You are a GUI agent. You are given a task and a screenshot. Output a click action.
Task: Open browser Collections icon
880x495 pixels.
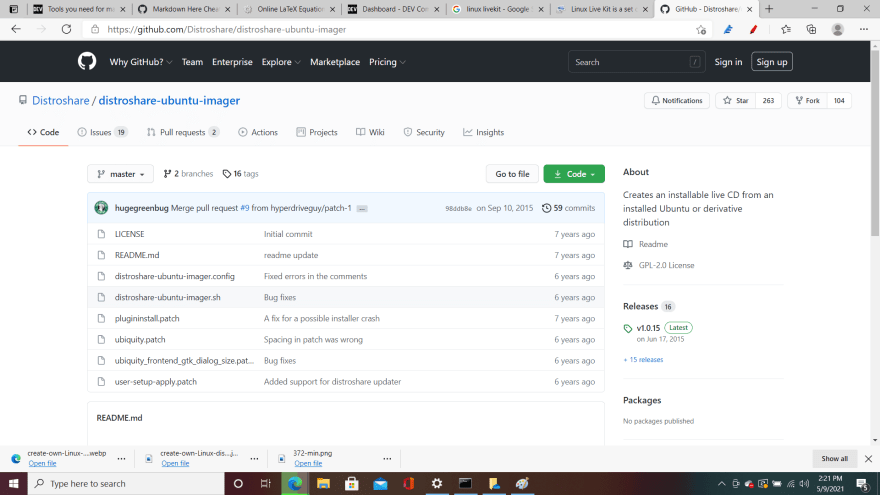point(812,30)
